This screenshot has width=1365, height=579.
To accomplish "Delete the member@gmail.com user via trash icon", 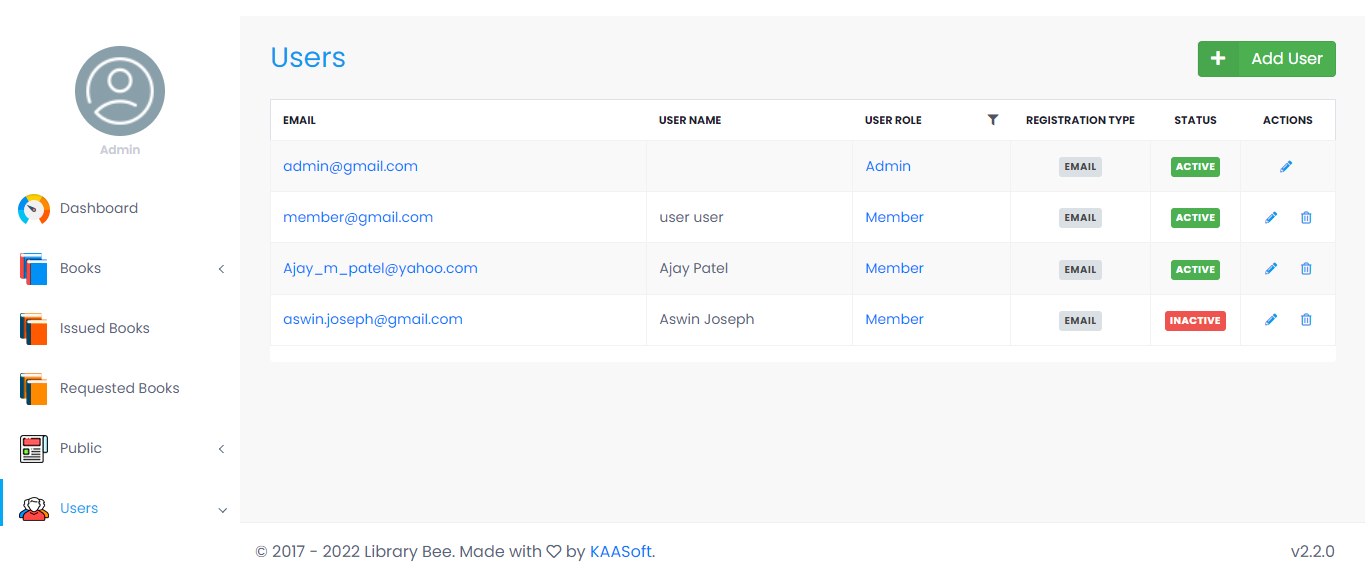I will coord(1306,218).
